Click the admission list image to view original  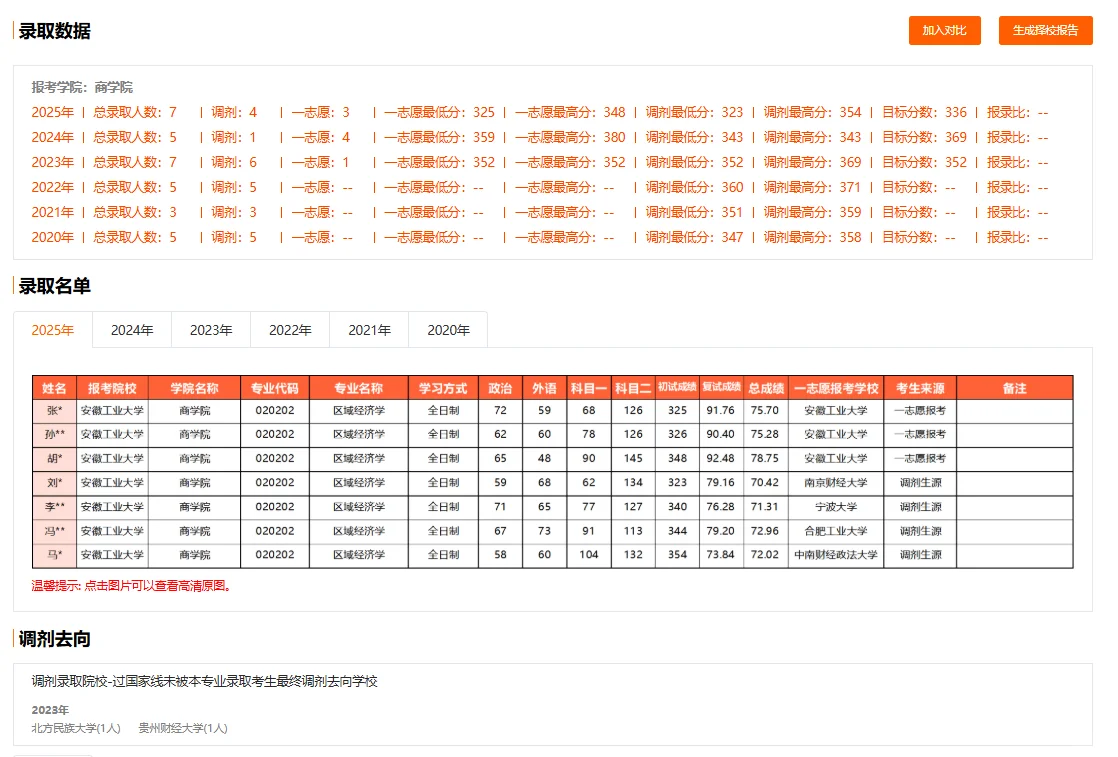[x=550, y=470]
